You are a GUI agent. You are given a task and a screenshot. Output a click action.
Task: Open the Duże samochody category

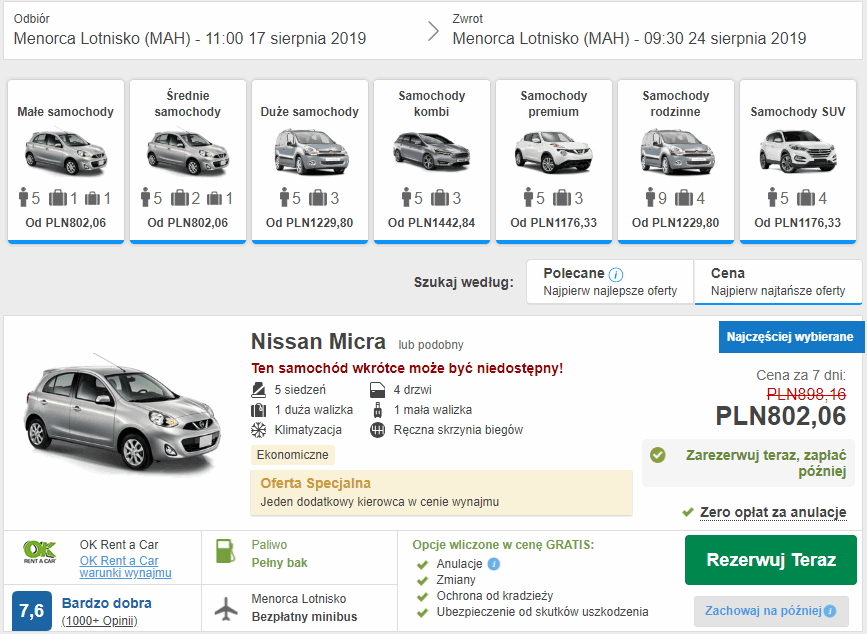click(310, 161)
